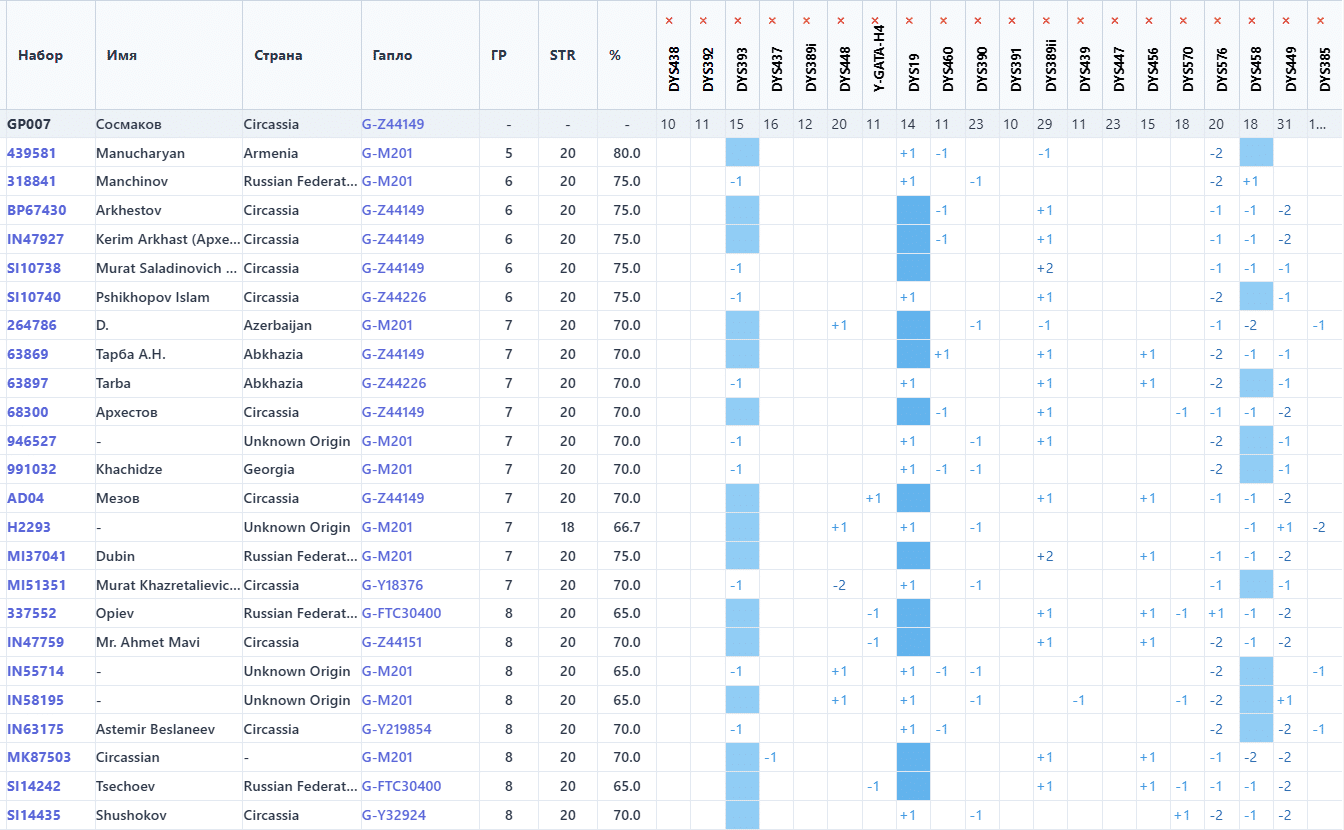Remove the DYS456 column using its X
Viewport: 1344px width, 830px height.
pyautogui.click(x=1149, y=21)
